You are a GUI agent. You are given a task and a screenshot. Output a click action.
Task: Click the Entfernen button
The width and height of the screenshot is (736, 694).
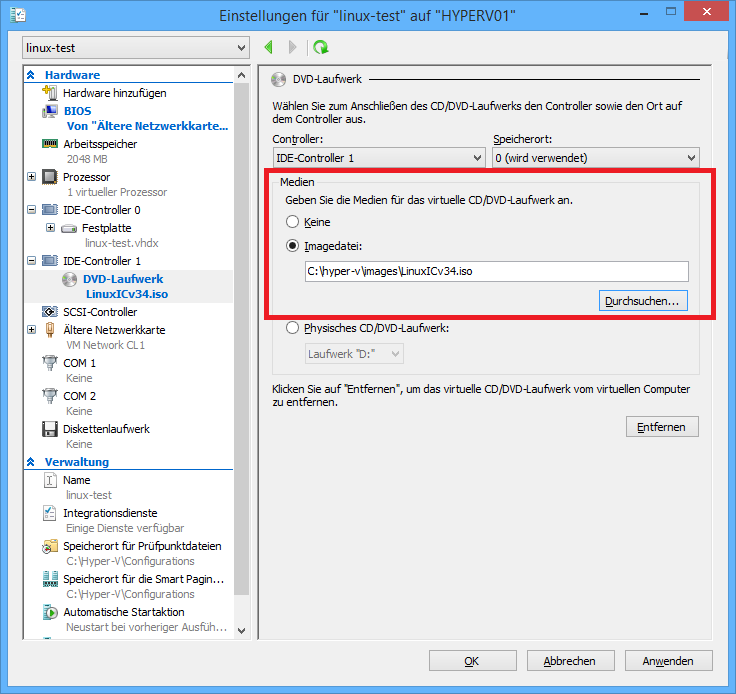pos(662,427)
